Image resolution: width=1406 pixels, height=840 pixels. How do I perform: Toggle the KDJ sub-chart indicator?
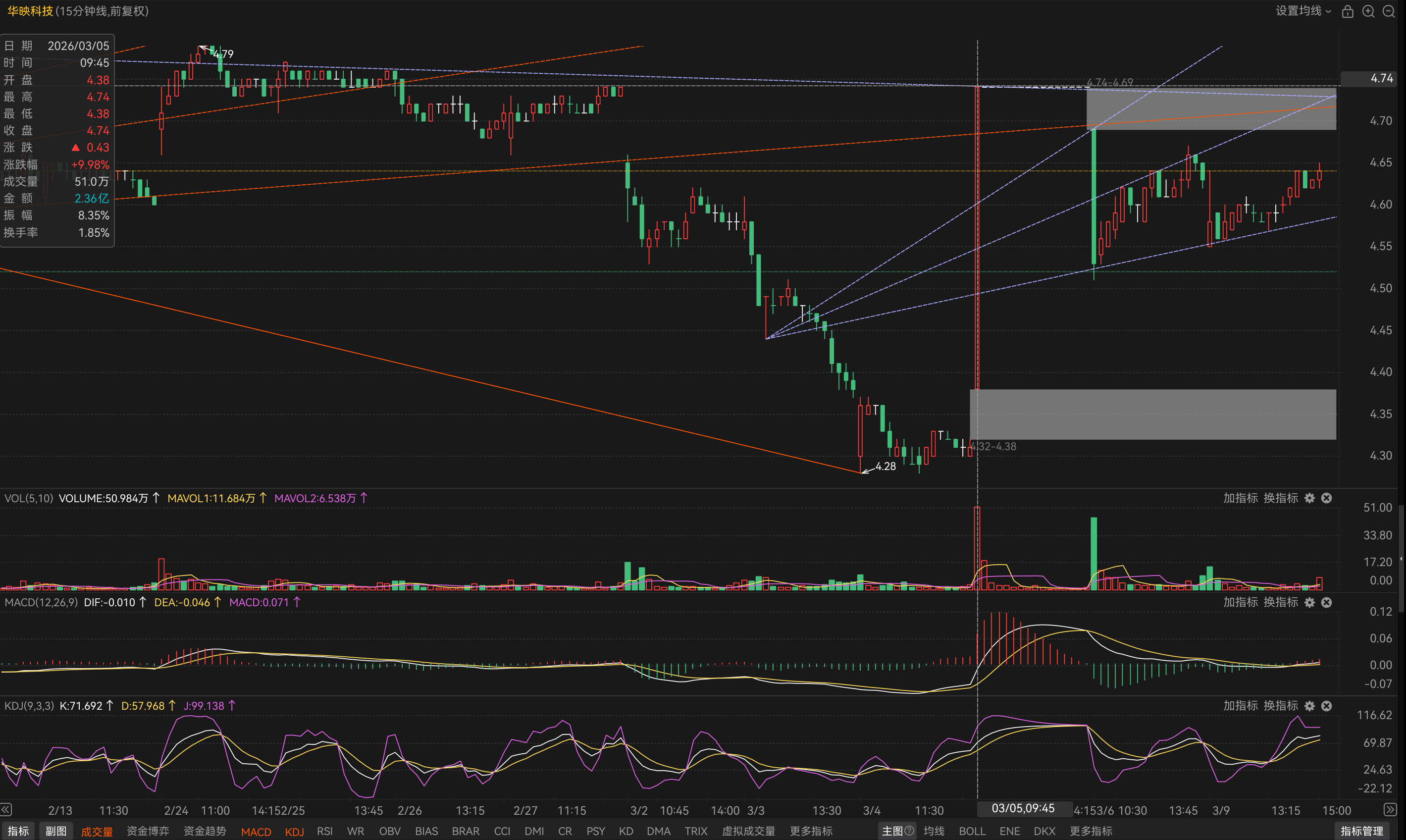[x=294, y=832]
